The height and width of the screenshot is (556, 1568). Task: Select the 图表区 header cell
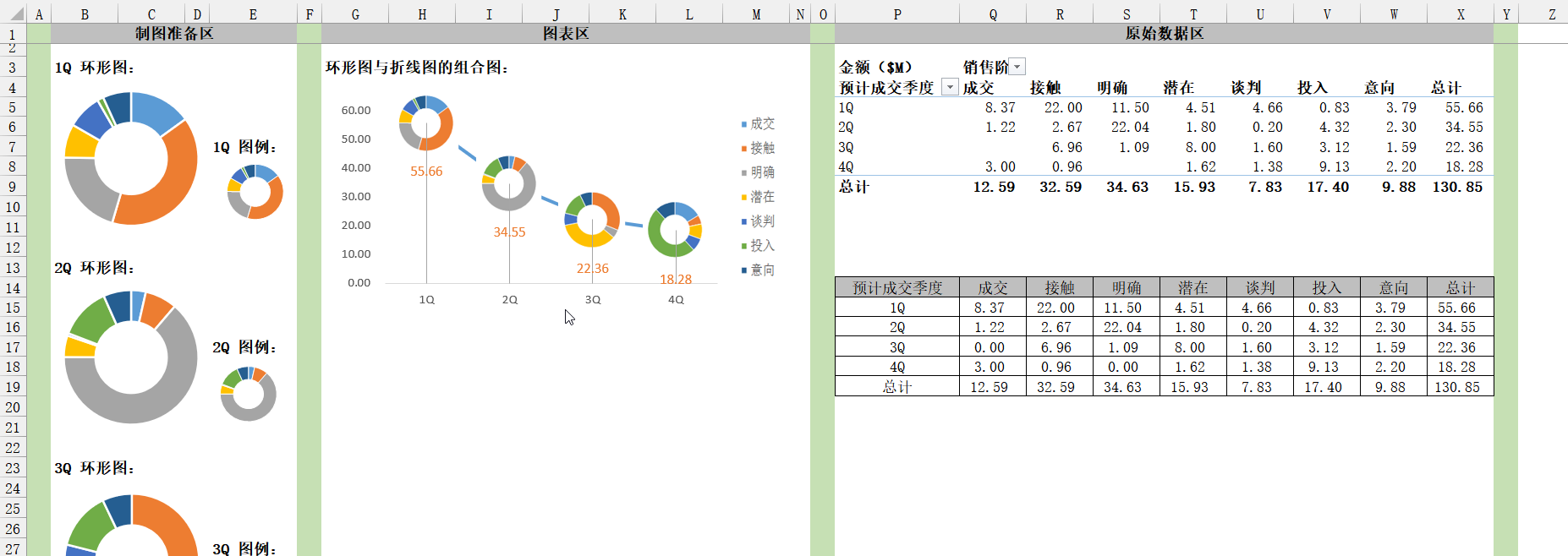[566, 34]
